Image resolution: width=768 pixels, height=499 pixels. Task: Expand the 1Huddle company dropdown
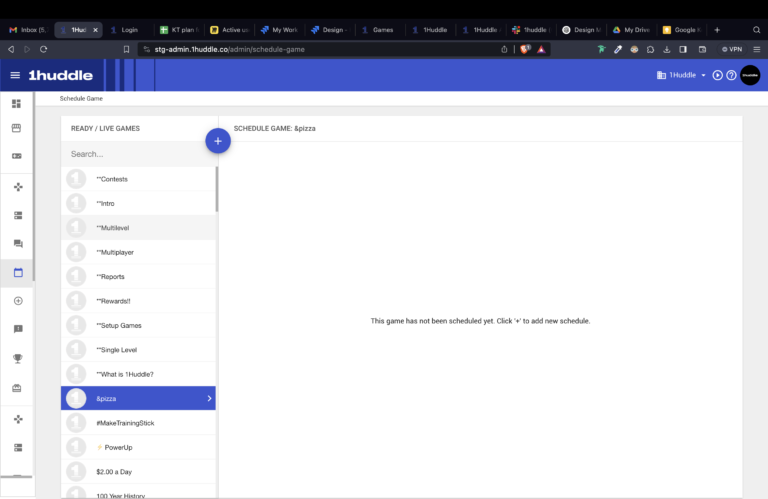[681, 75]
